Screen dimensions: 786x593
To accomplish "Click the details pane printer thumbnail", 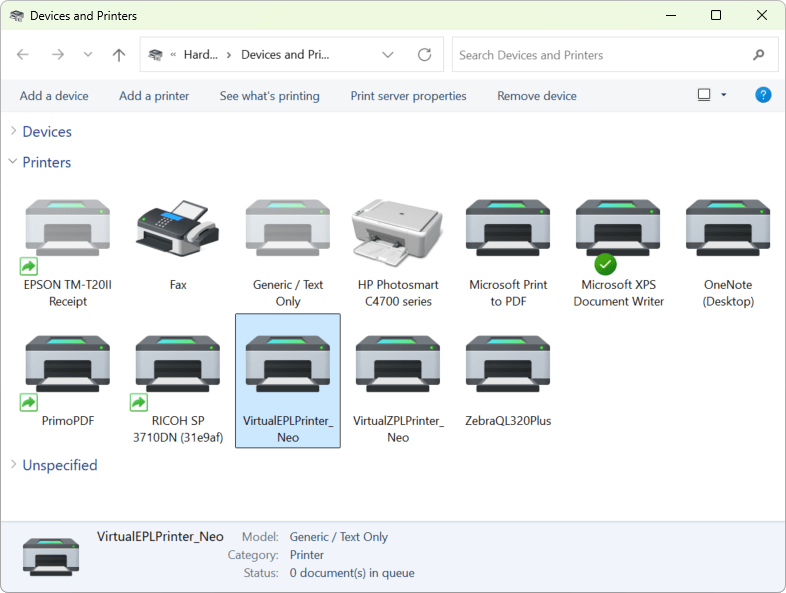I will pyautogui.click(x=51, y=556).
